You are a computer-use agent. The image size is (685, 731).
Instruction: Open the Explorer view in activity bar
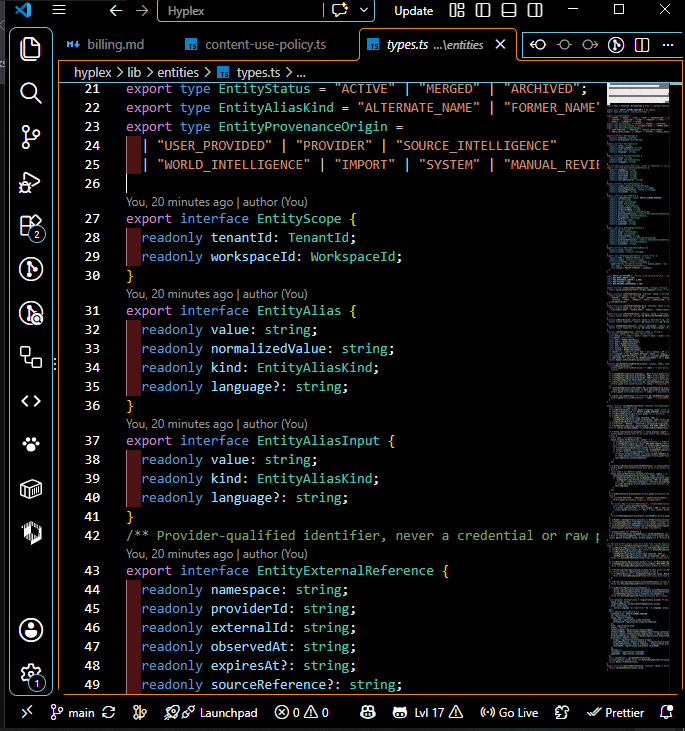pyautogui.click(x=31, y=49)
